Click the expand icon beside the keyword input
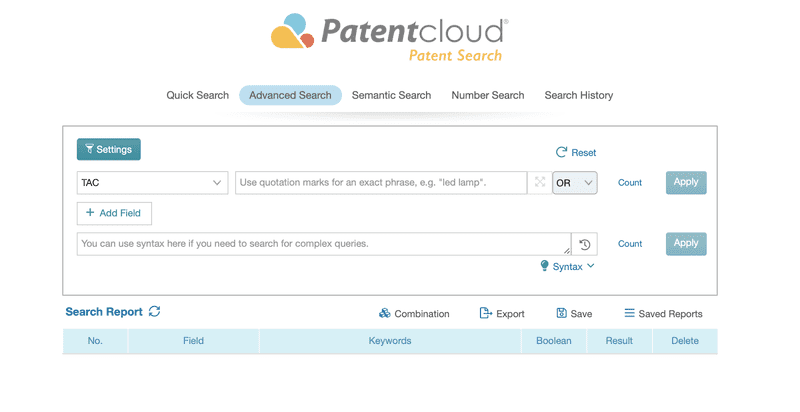The height and width of the screenshot is (412, 800). [x=540, y=182]
